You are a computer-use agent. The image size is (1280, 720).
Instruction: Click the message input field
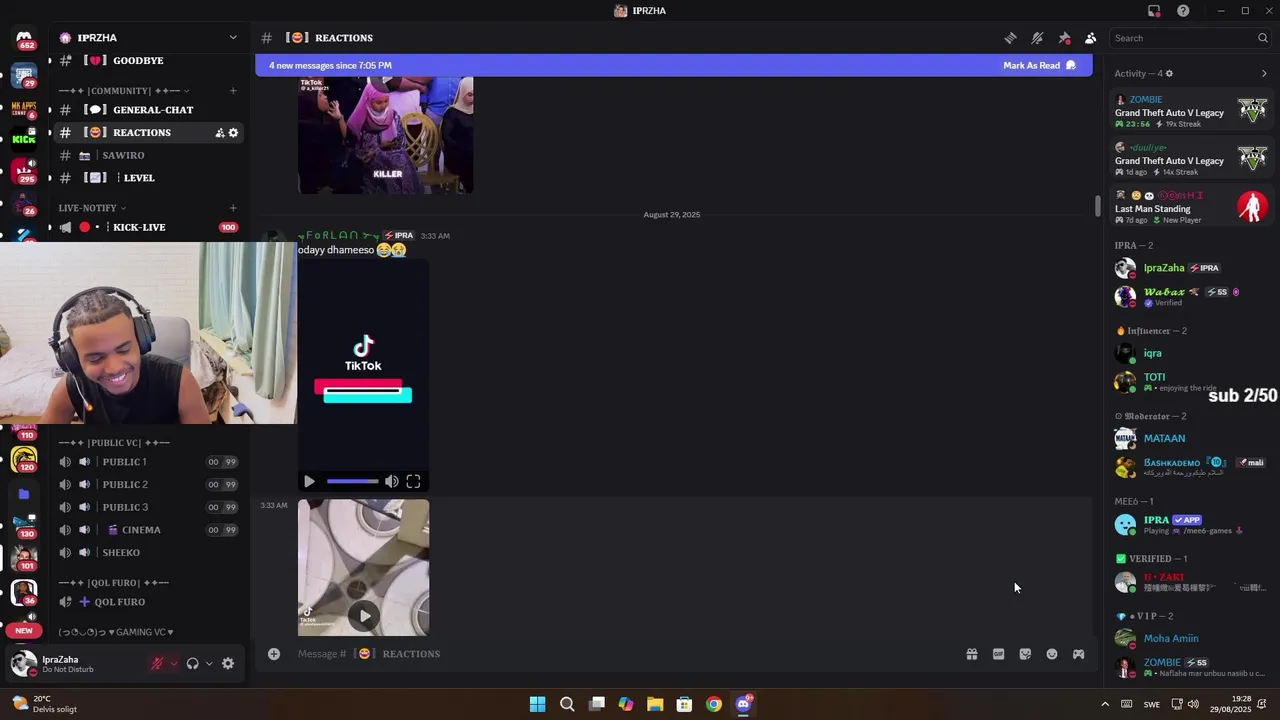click(x=625, y=654)
